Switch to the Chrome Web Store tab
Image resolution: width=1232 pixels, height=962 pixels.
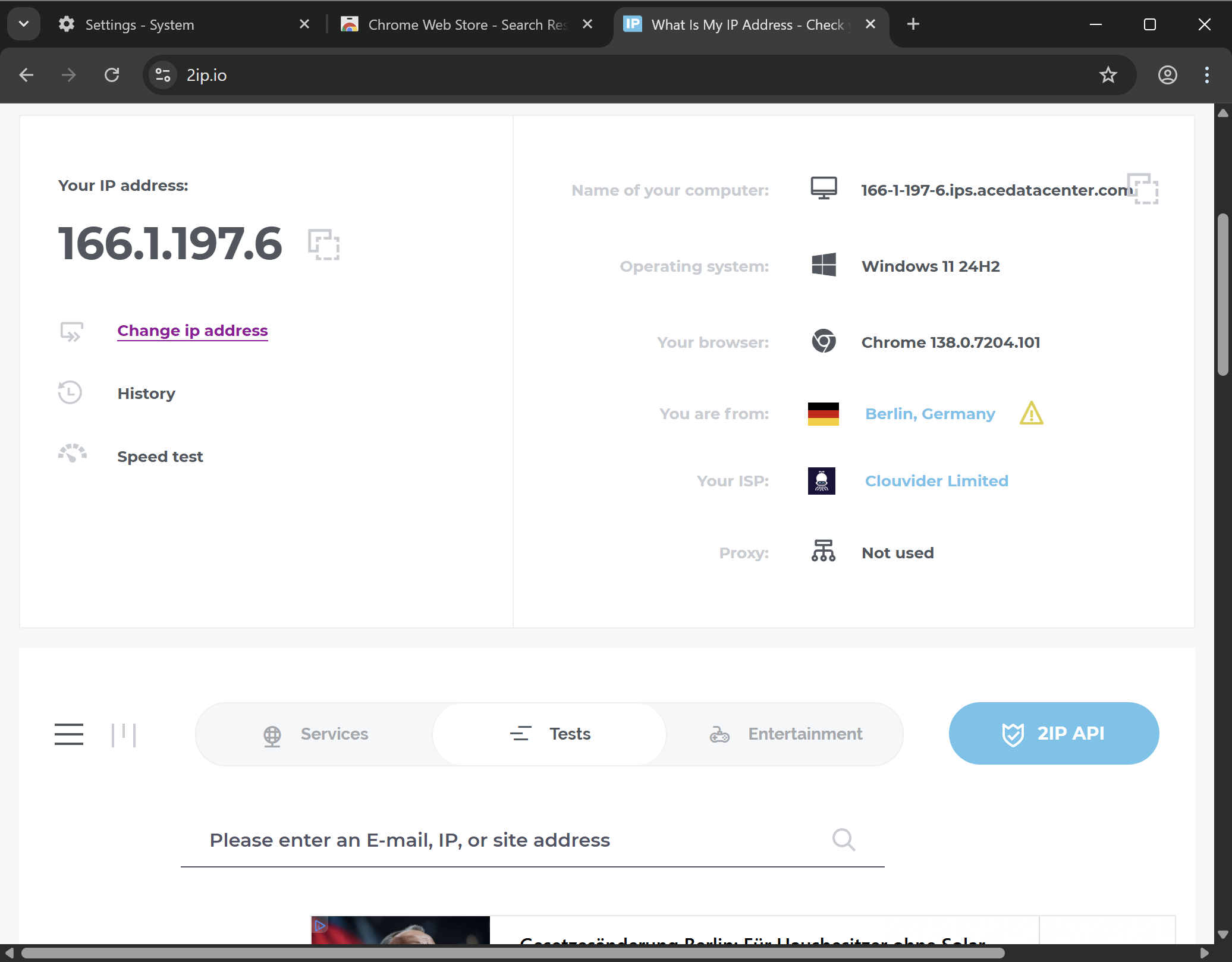pyautogui.click(x=467, y=24)
